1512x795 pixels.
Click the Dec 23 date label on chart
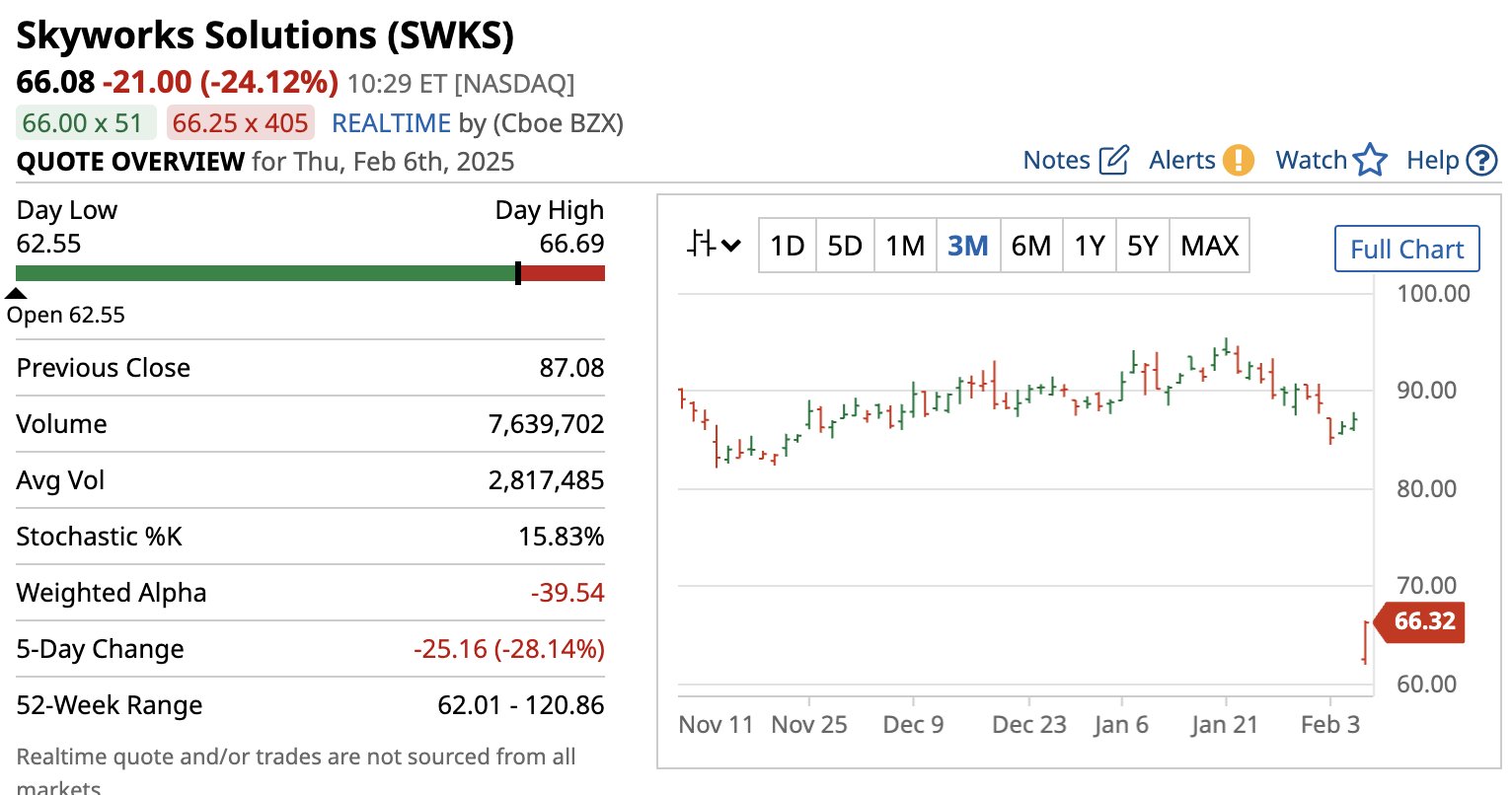[x=1029, y=725]
